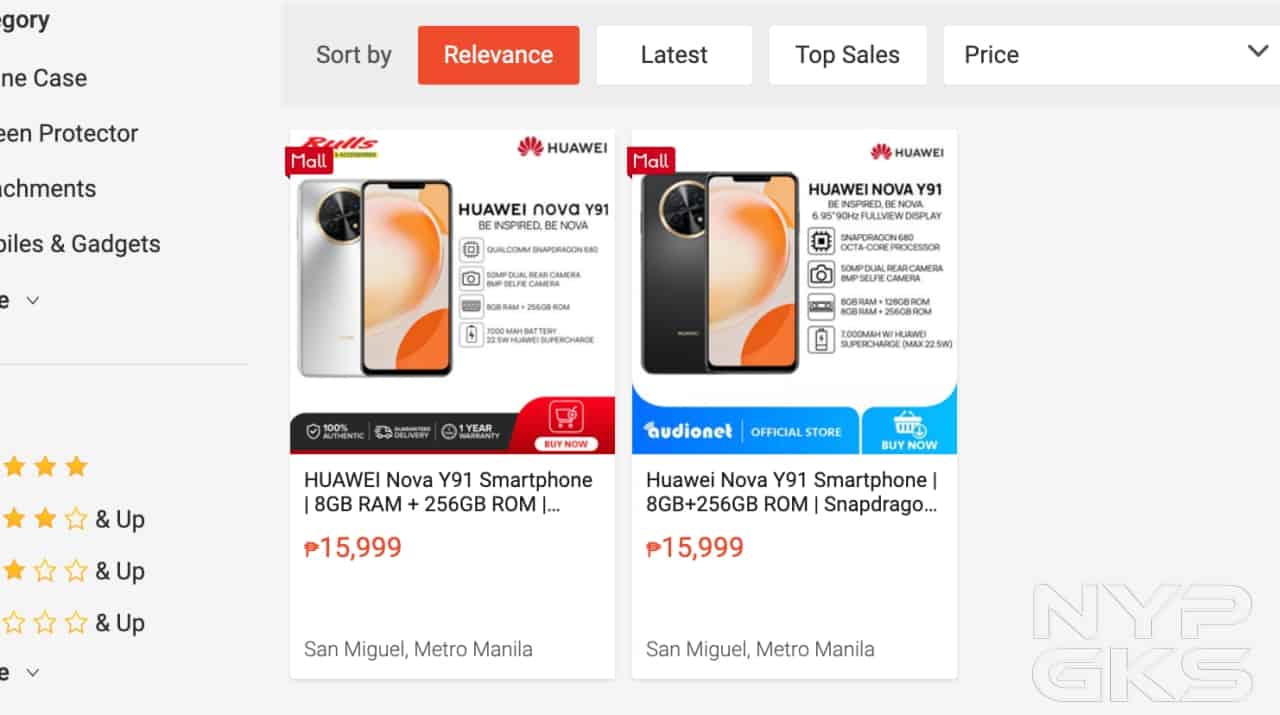
Task: Sort results by Top Sales
Action: (847, 55)
